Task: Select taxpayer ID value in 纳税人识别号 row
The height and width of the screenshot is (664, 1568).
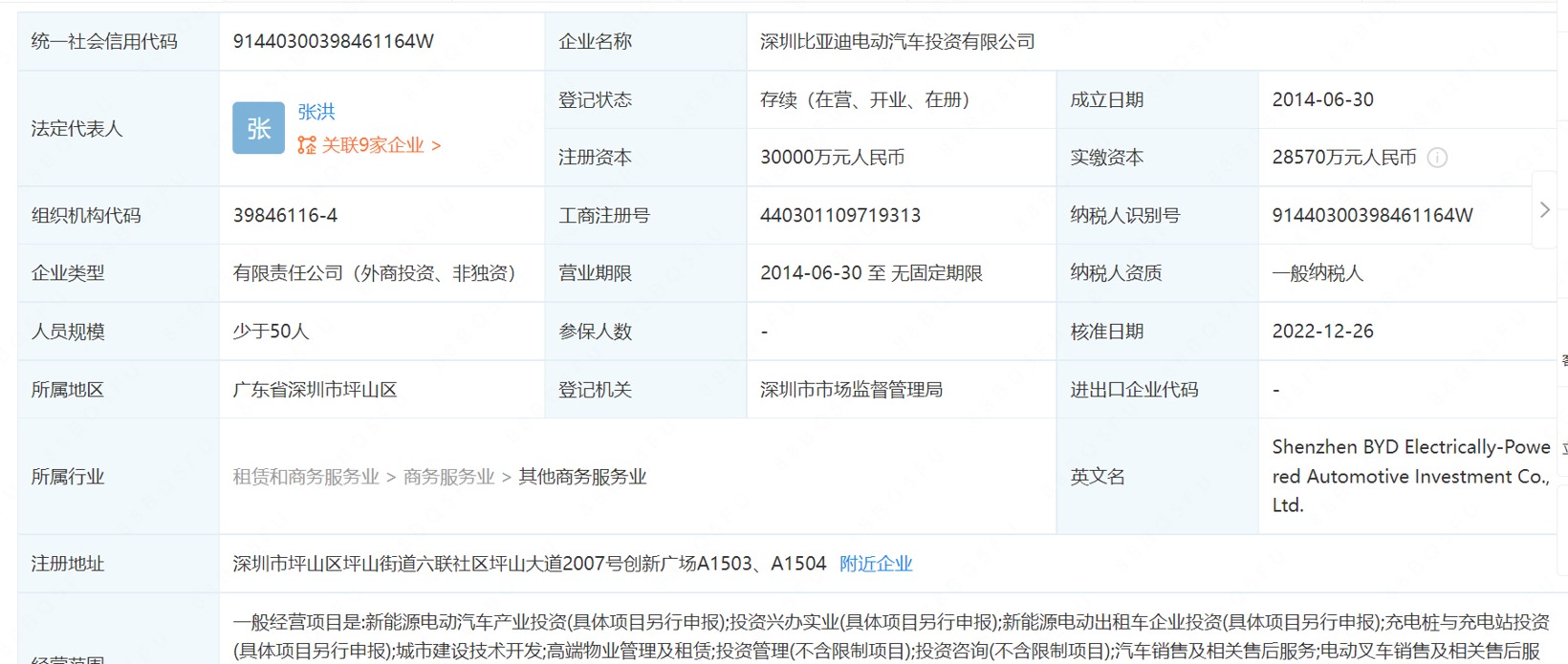Action: 1372,216
